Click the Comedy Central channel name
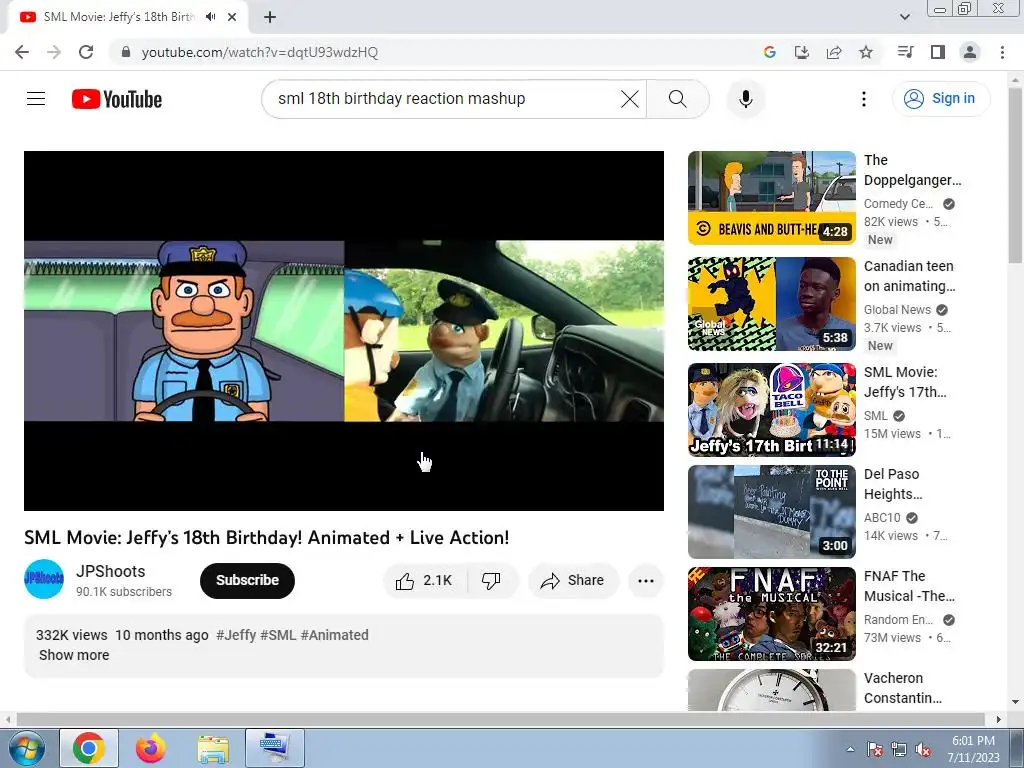The width and height of the screenshot is (1024, 768). point(898,204)
